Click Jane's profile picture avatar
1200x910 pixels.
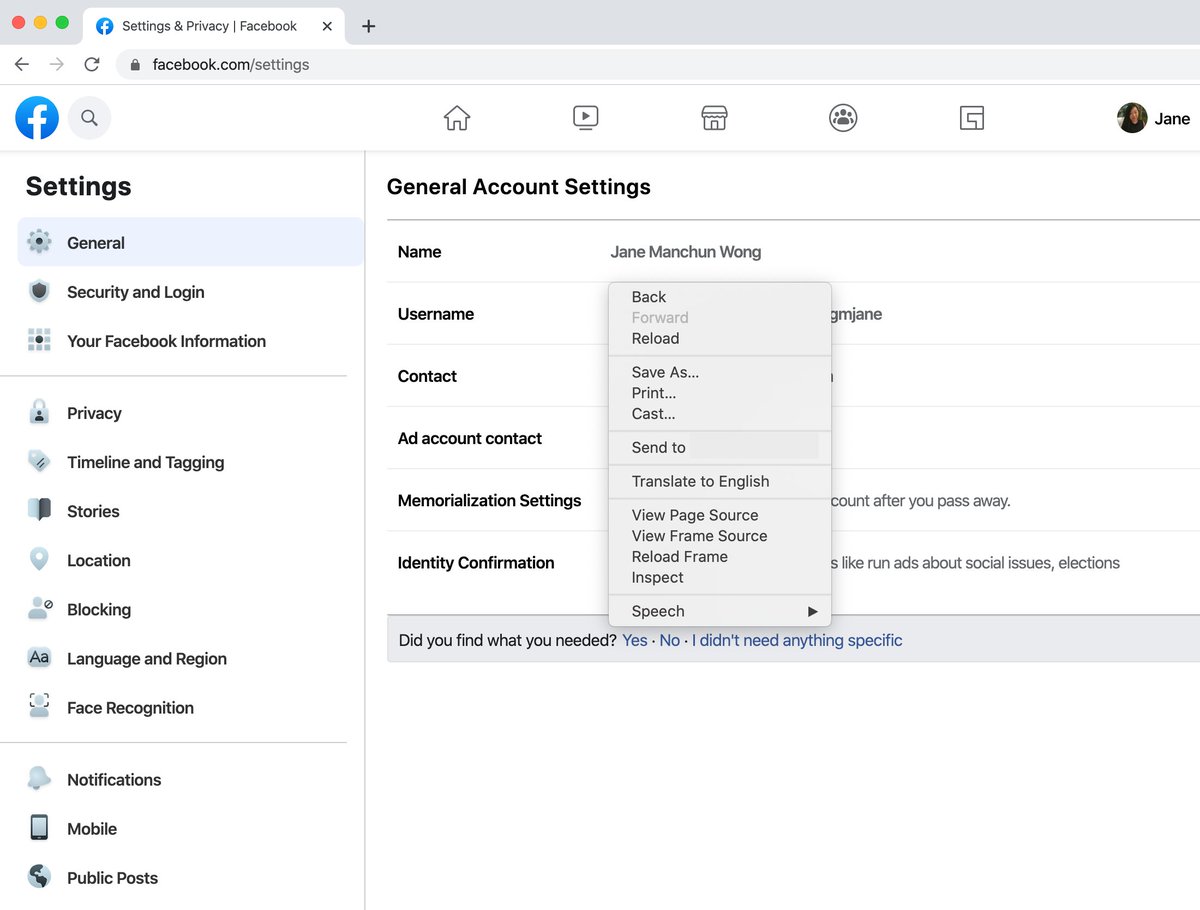tap(1132, 118)
